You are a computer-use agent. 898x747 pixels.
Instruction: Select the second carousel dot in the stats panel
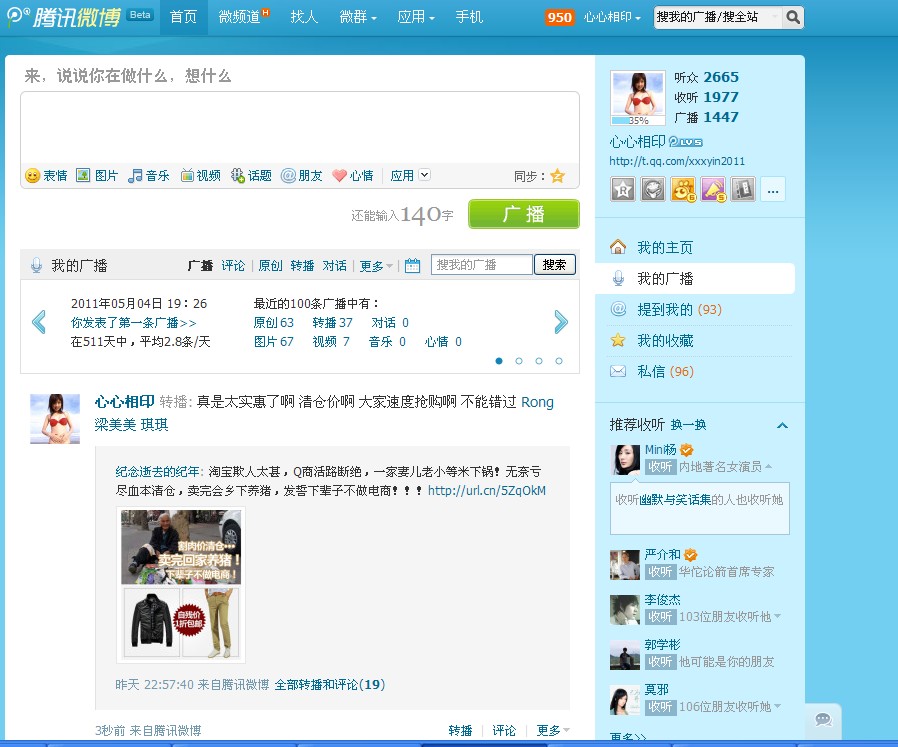[519, 361]
